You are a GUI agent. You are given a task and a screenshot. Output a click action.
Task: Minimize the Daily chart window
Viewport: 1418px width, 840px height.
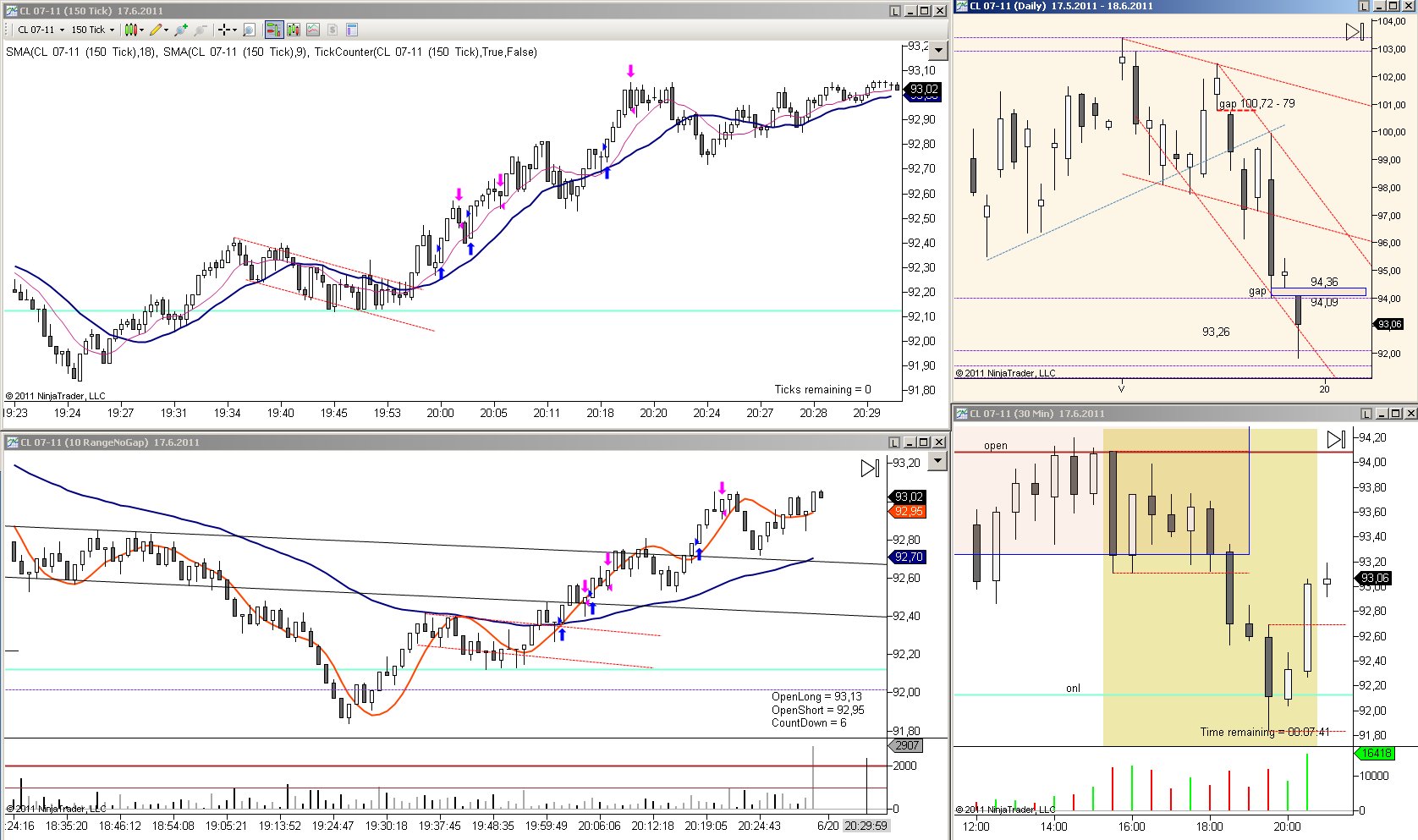(1379, 6)
